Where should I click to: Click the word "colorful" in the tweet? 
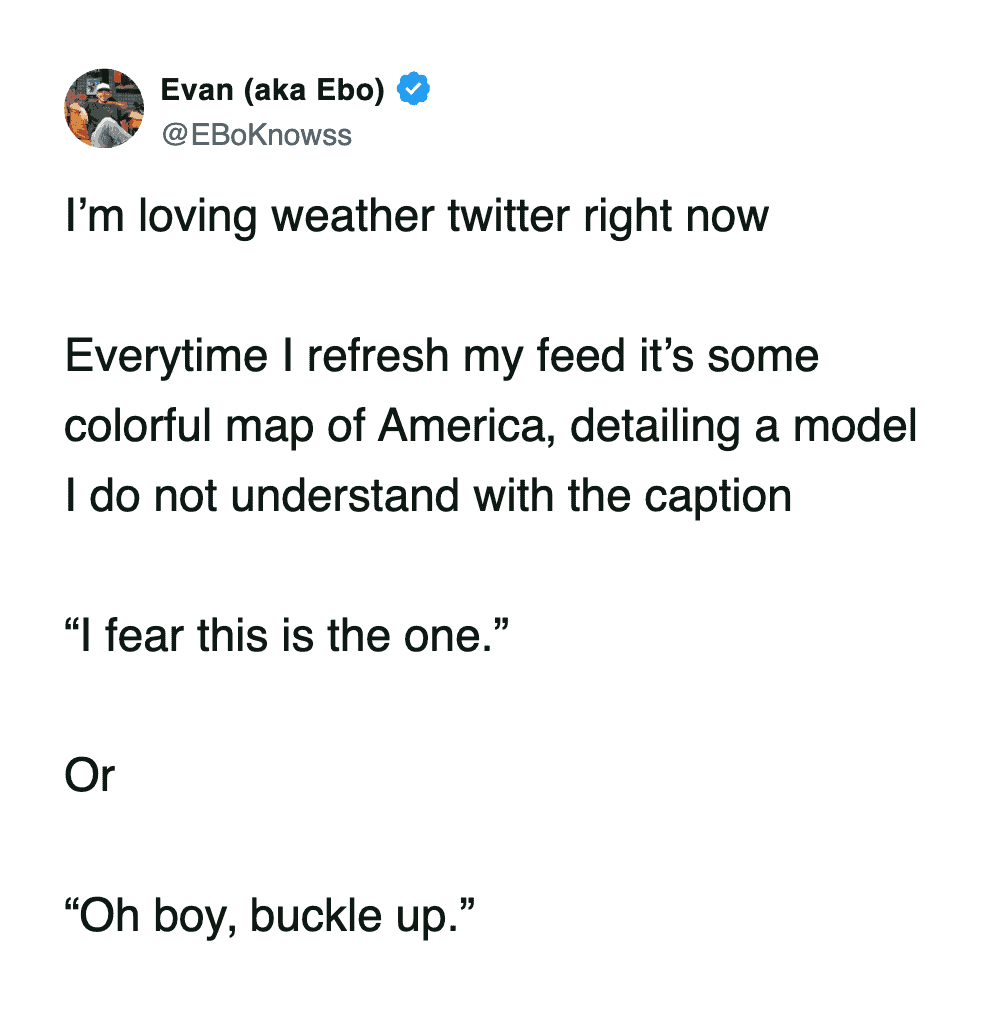click(x=135, y=427)
